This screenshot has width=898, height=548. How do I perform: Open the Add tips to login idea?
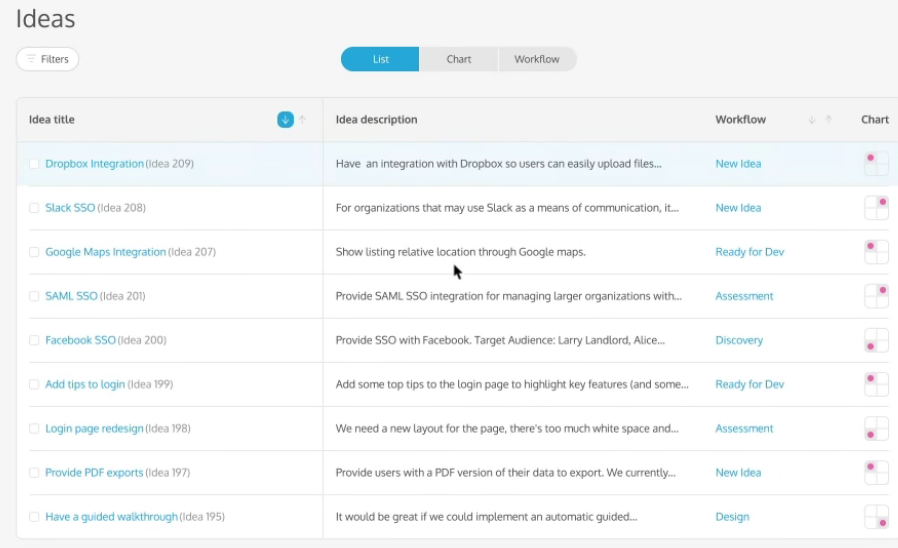85,384
